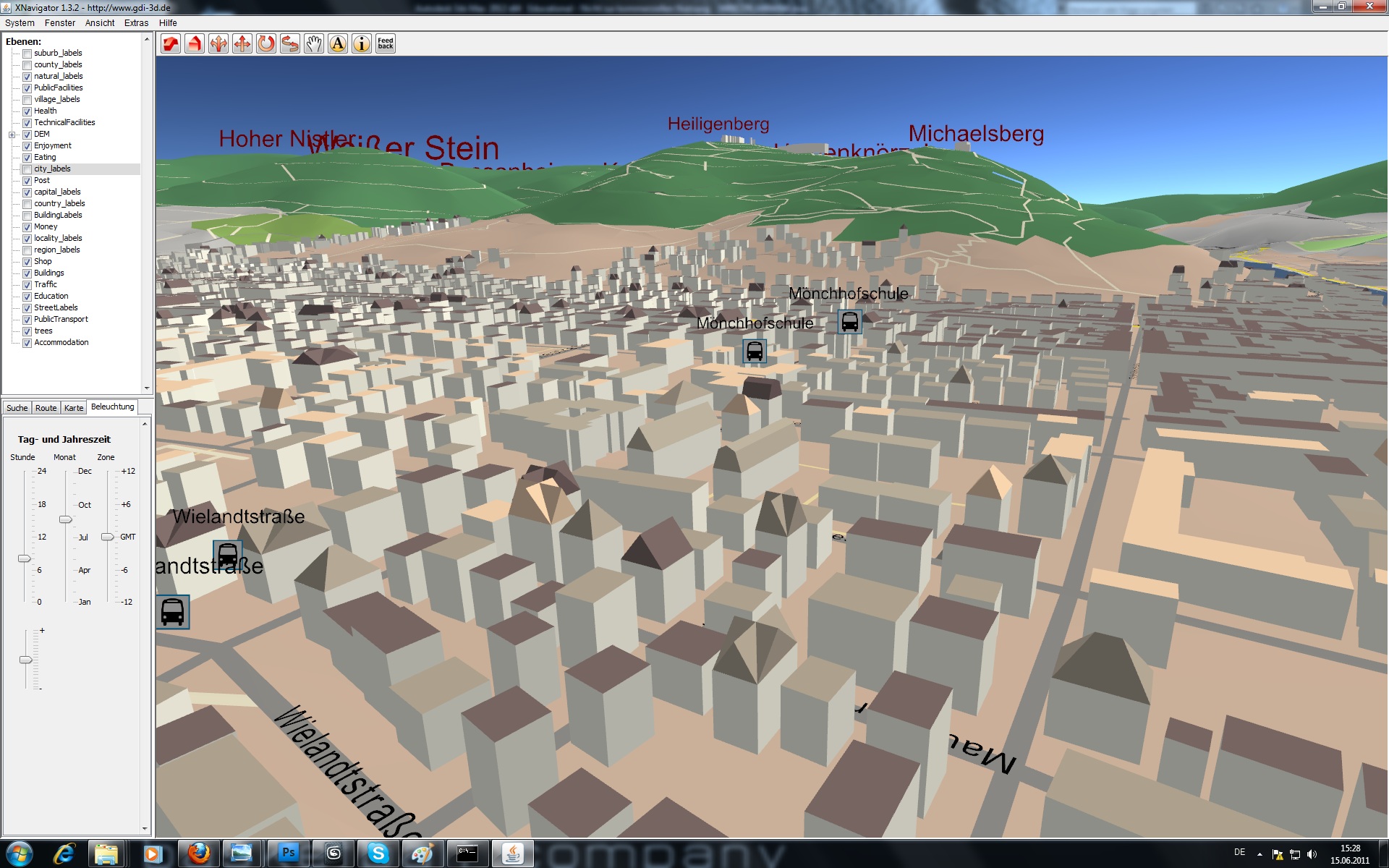This screenshot has width=1389, height=868.
Task: Open the Java application taskbar icon
Action: click(x=512, y=854)
